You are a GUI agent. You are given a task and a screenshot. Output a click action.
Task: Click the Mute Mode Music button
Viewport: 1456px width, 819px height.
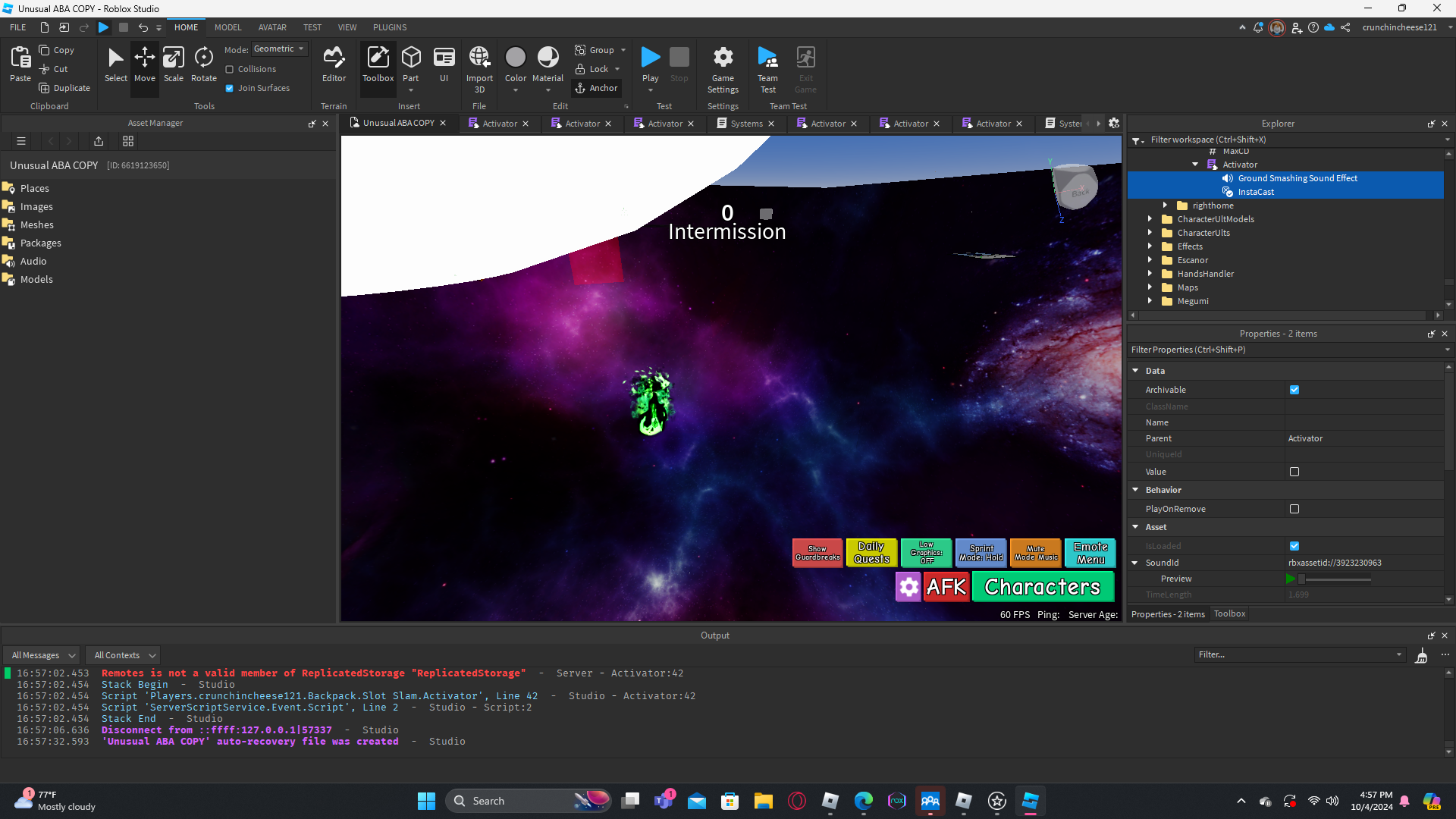tap(1036, 553)
